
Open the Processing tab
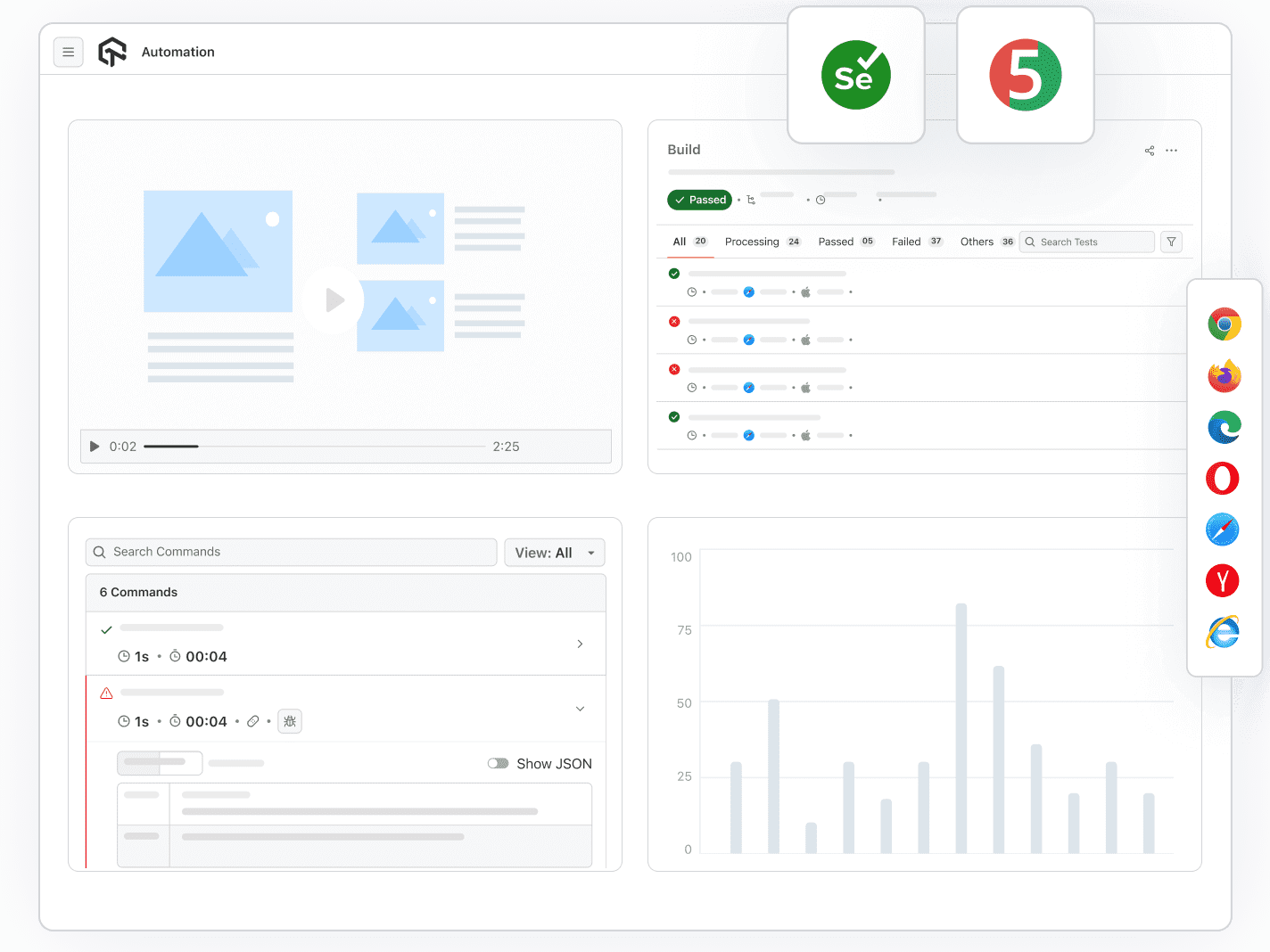pyautogui.click(x=752, y=241)
